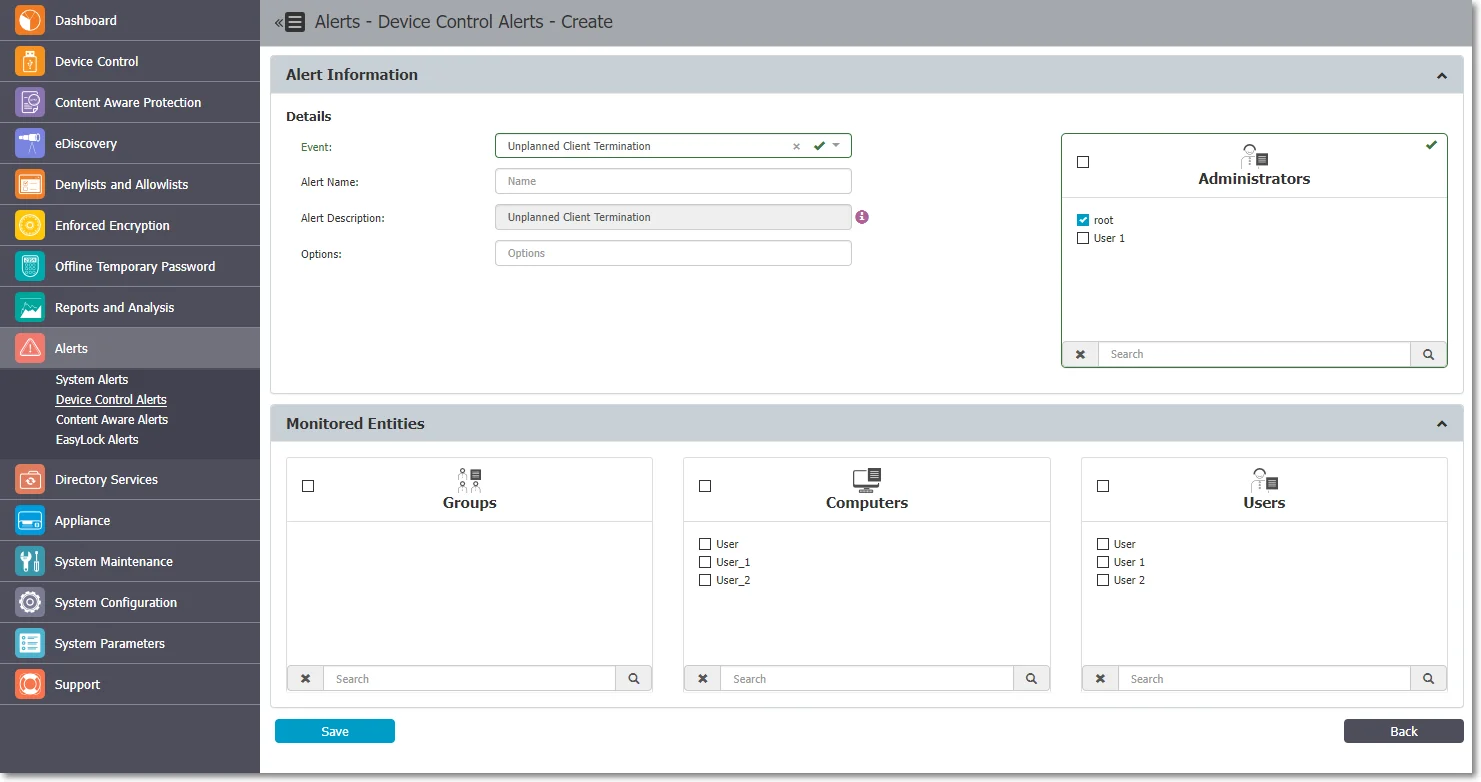
Task: Check the User 1 administrator checkbox
Action: [1083, 238]
